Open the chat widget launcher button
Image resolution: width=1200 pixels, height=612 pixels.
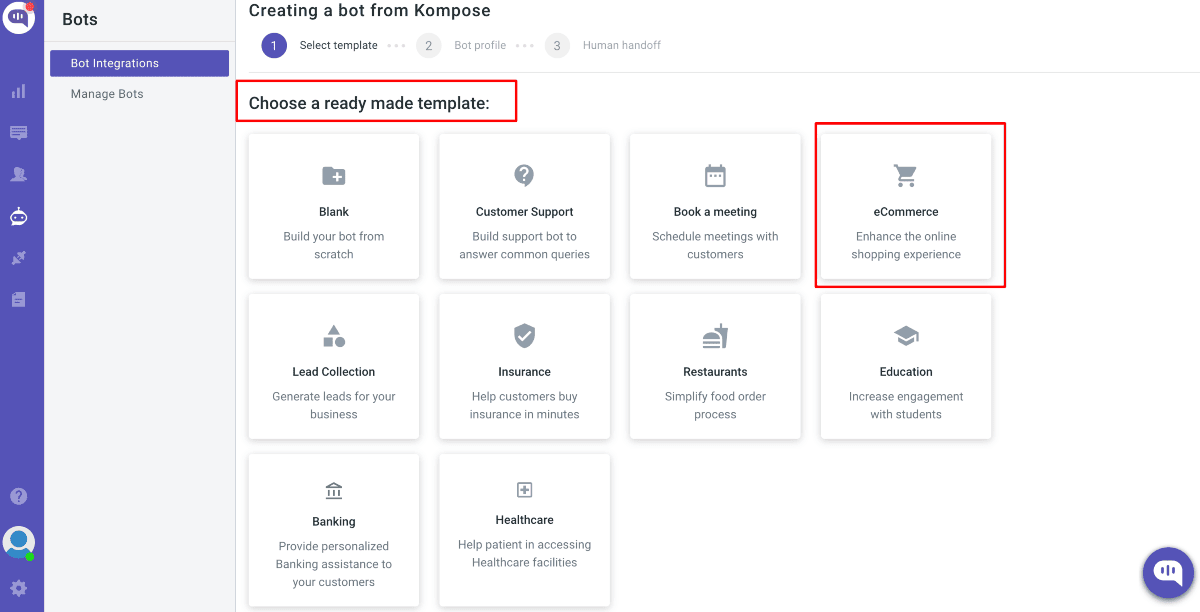[1168, 573]
